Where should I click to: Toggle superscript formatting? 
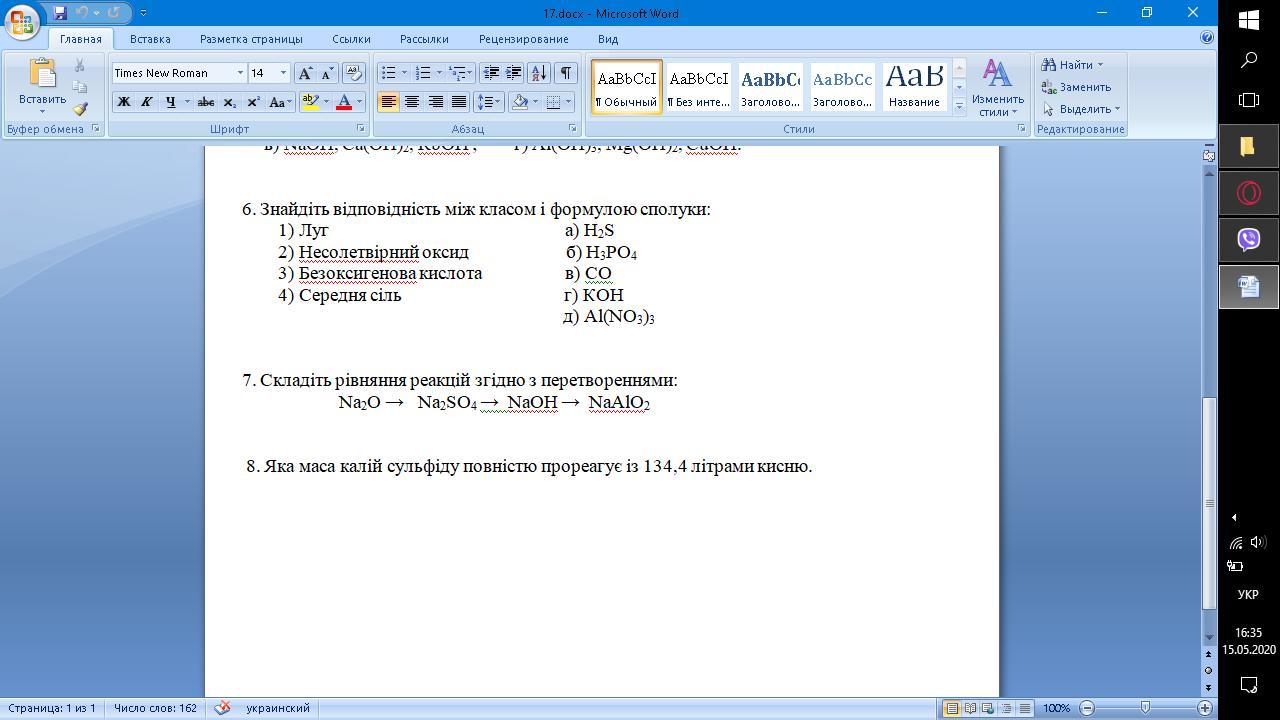(x=253, y=102)
